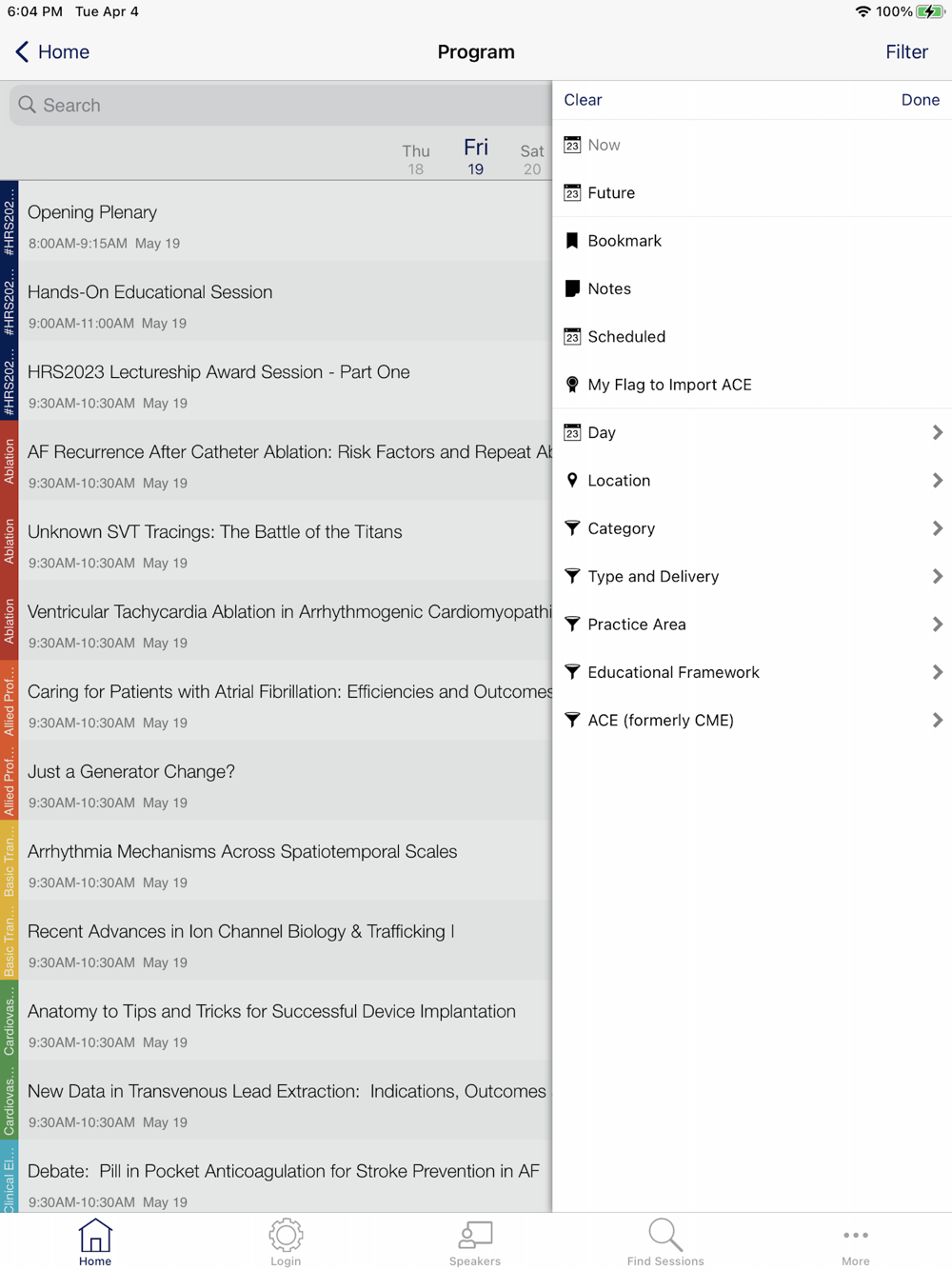952x1270 pixels.
Task: Toggle the Now filter
Action: pyautogui.click(x=752, y=145)
